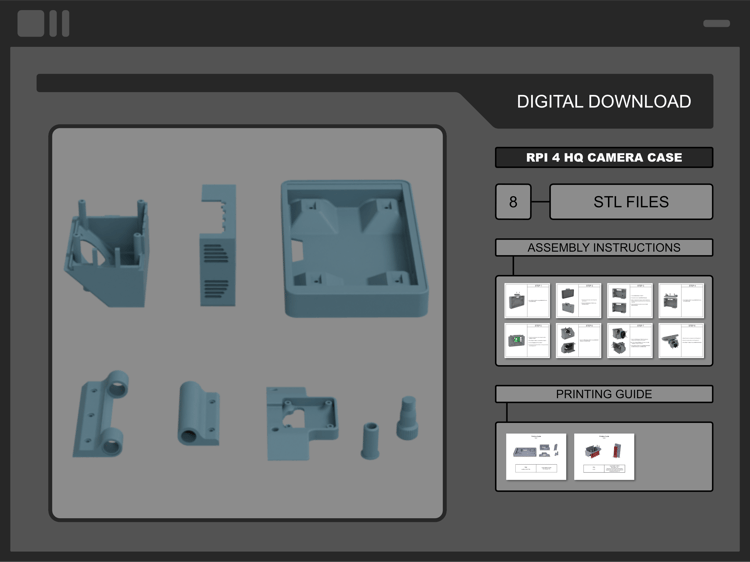Click the RPI 4 HQ CAMERA CASE title
This screenshot has width=750, height=562.
click(x=604, y=157)
